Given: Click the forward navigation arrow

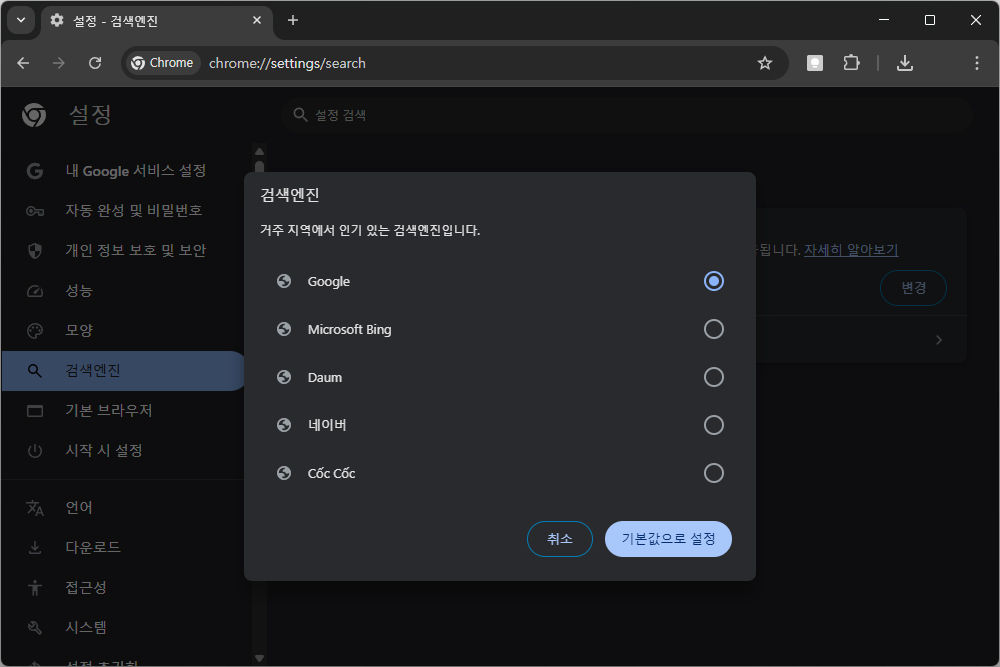Looking at the screenshot, I should pos(59,63).
